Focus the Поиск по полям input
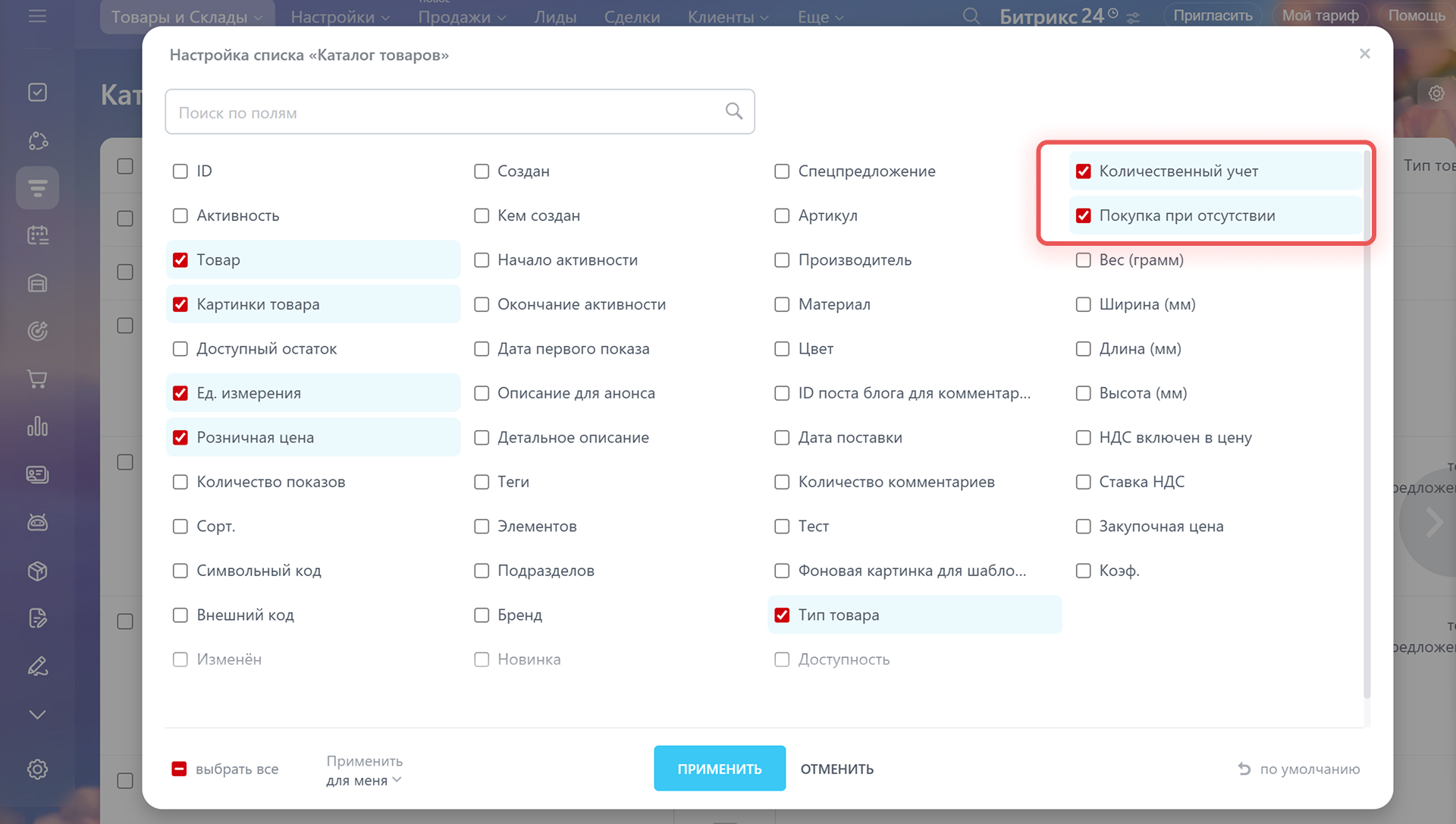Image resolution: width=1456 pixels, height=824 pixels. (x=447, y=112)
